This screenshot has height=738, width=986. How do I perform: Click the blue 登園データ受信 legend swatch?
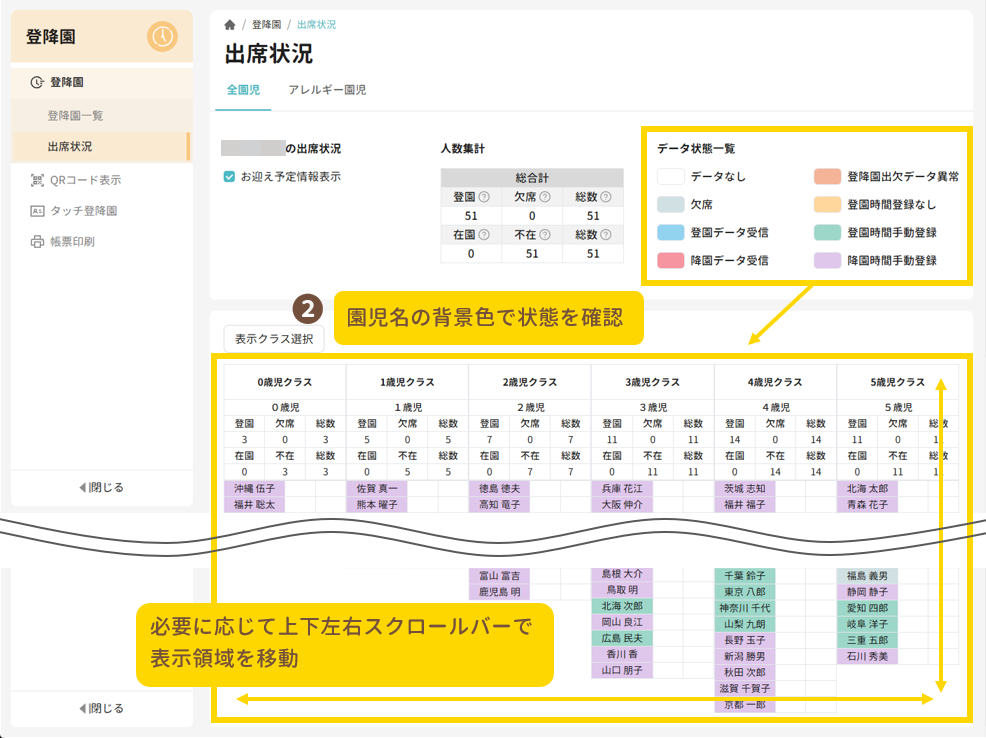(x=670, y=232)
